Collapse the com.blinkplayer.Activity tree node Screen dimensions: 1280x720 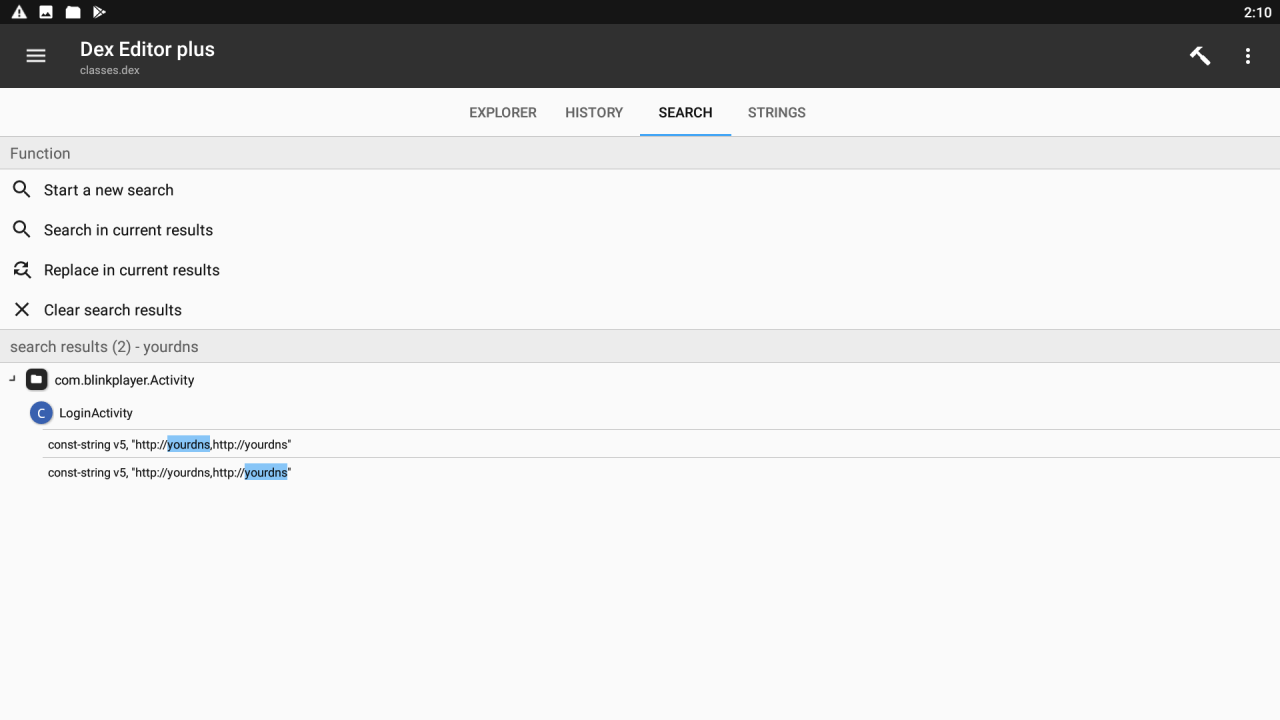click(x=12, y=380)
